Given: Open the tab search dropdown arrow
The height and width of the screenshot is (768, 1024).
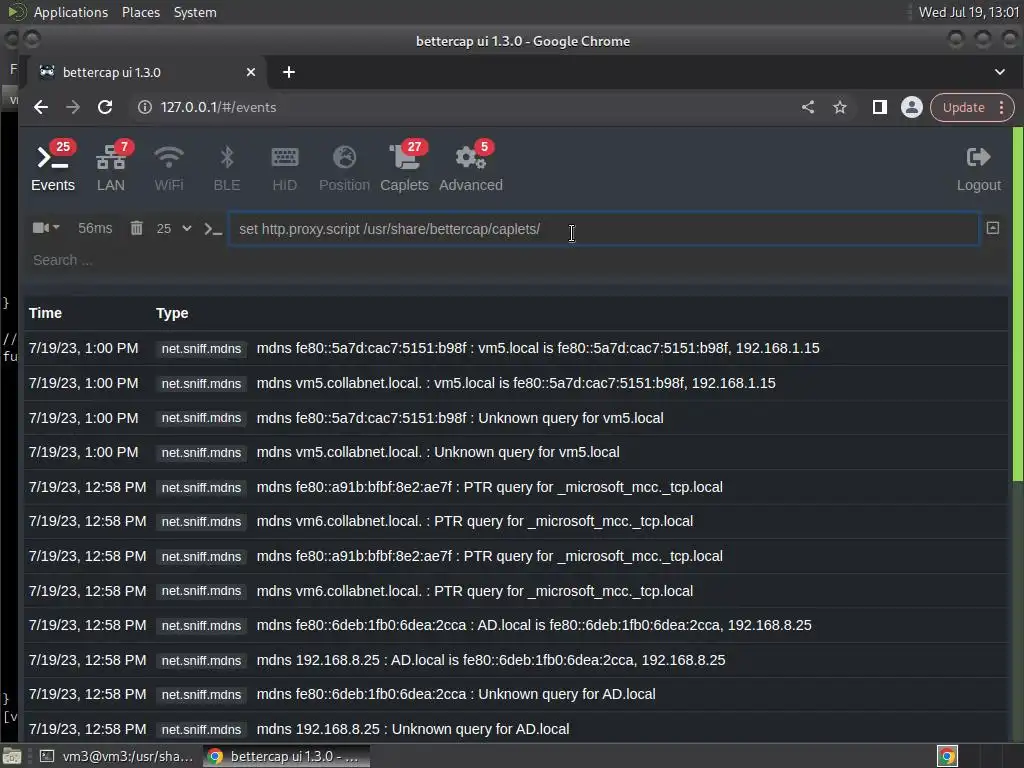Looking at the screenshot, I should 1000,72.
